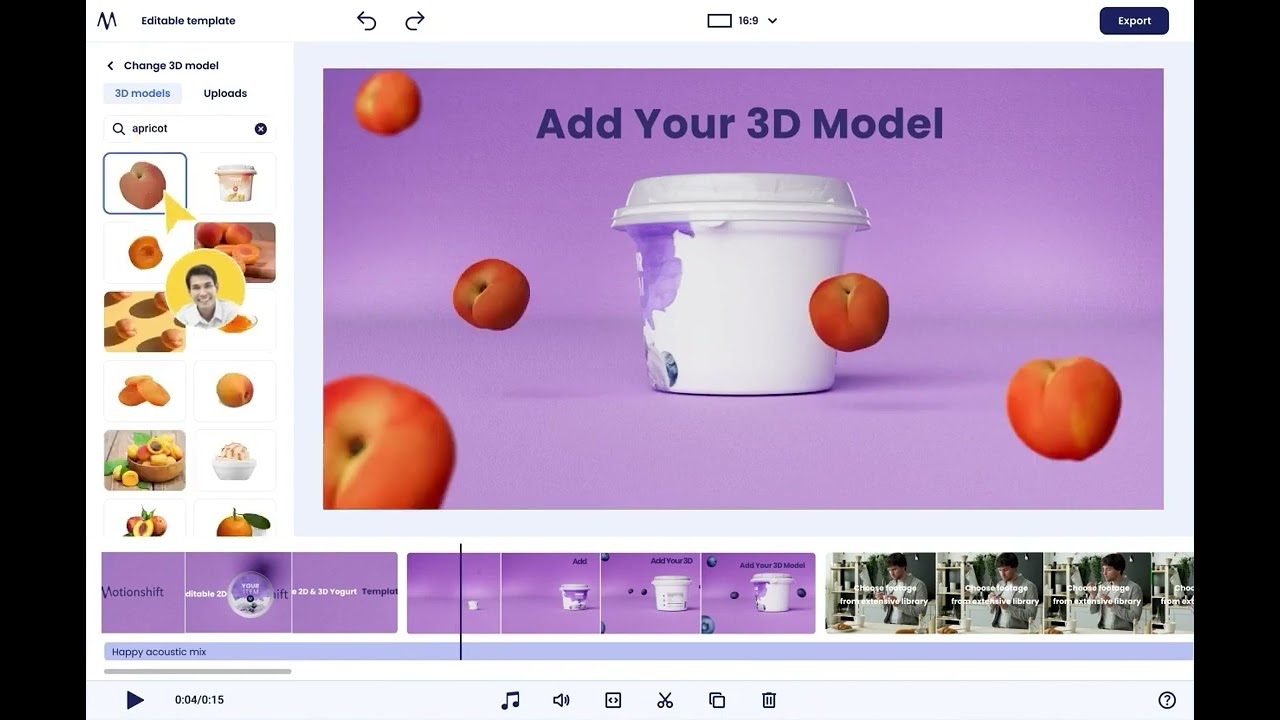Switch to the 3D models tab

click(142, 94)
